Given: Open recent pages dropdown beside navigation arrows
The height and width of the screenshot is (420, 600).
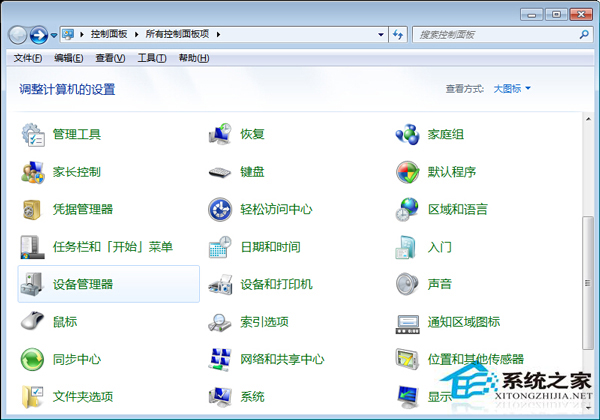Looking at the screenshot, I should click(54, 35).
